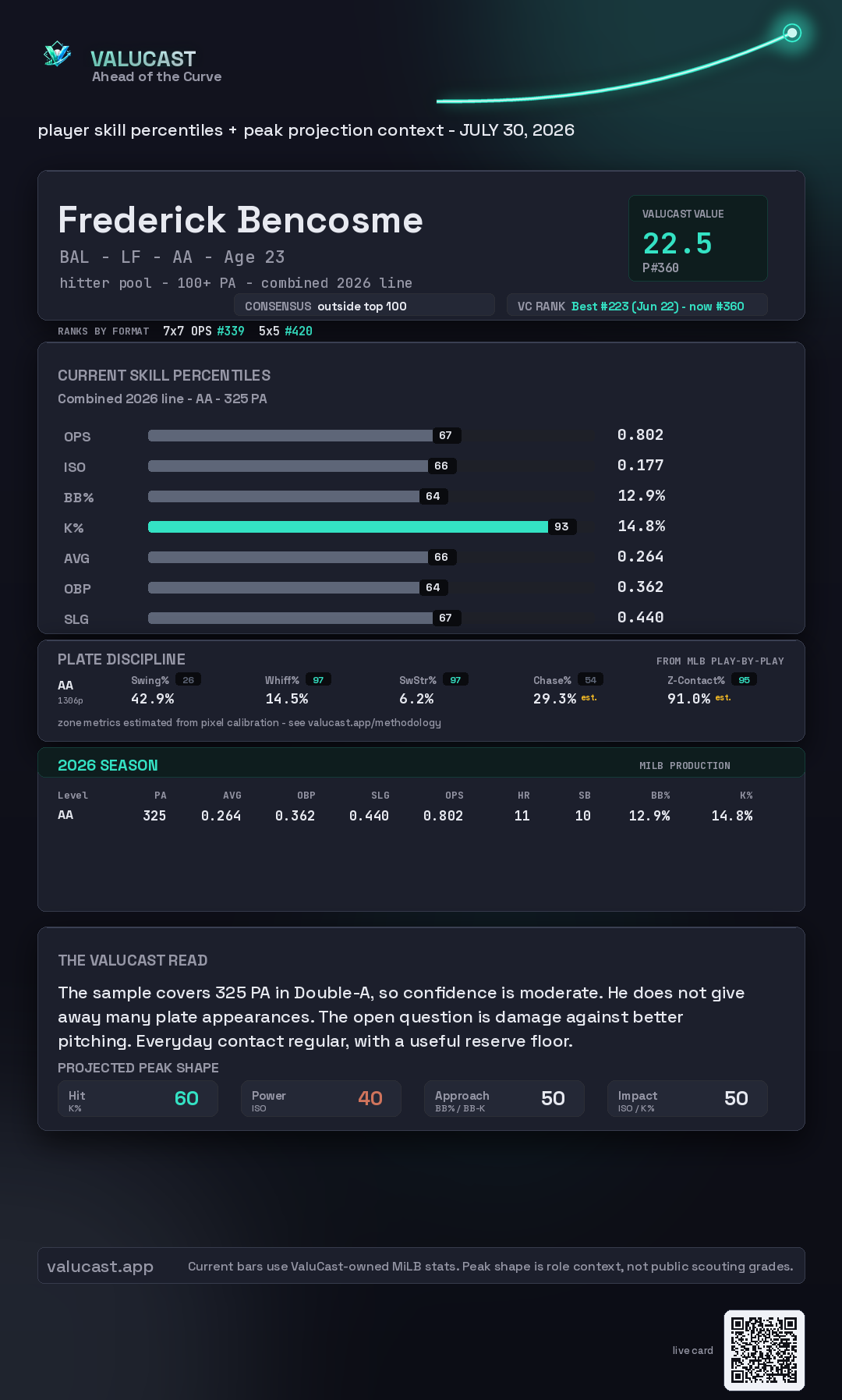Open the valucast.app footer link
The width and height of the screenshot is (842, 1400).
click(x=100, y=1266)
